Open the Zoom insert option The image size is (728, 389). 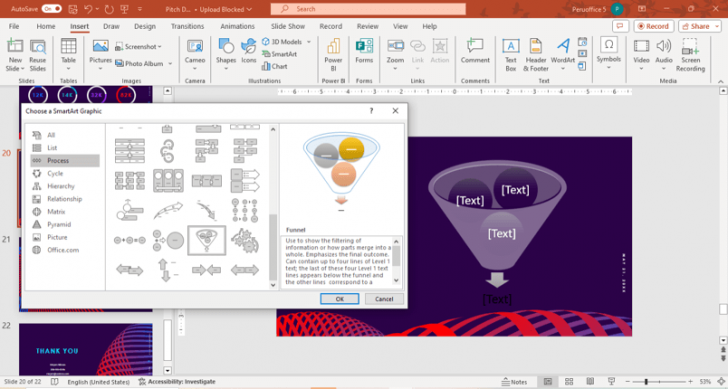395,55
